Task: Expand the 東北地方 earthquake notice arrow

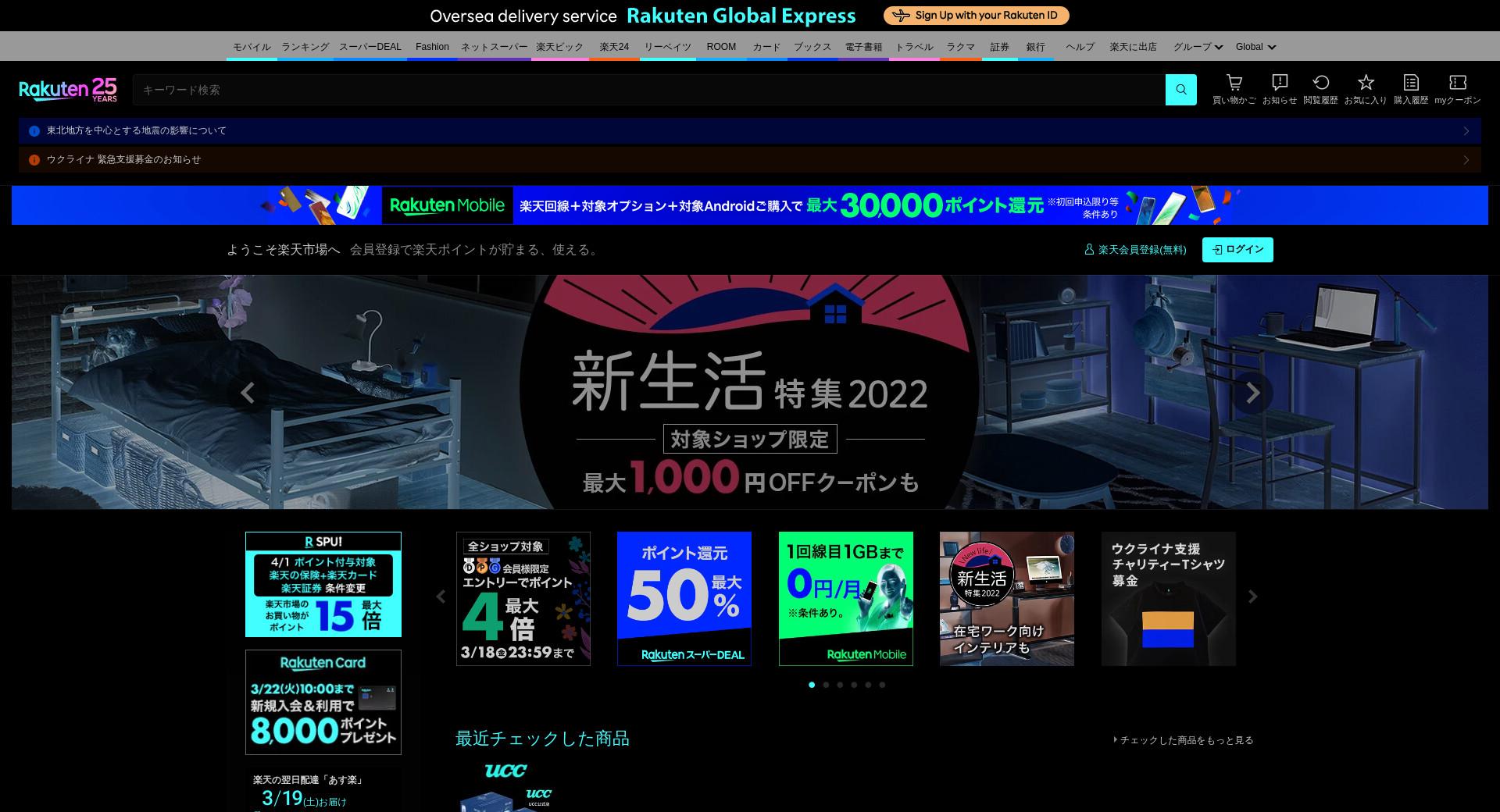Action: (1466, 130)
